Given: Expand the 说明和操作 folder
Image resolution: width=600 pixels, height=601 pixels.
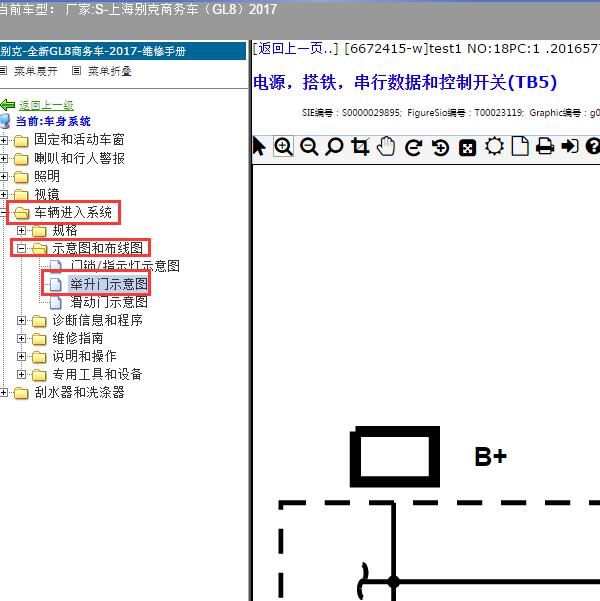Looking at the screenshot, I should click(21, 356).
